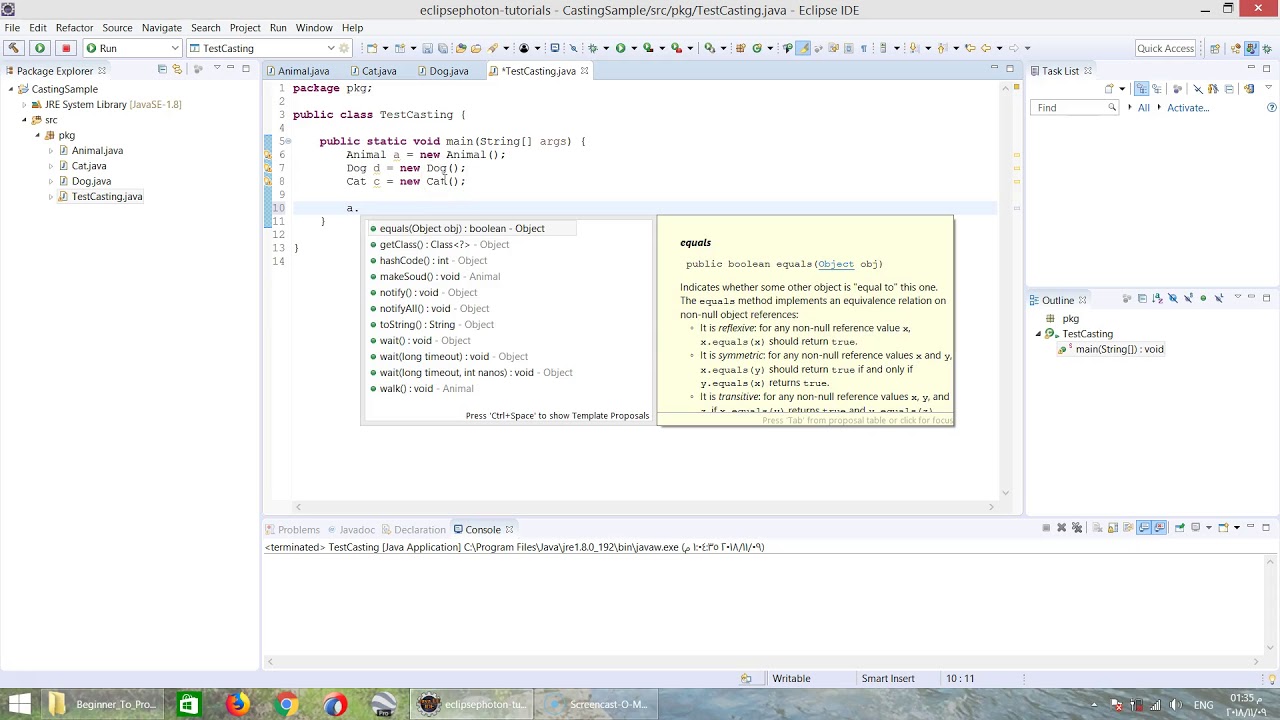Click the green Run launch button

pyautogui.click(x=40, y=48)
